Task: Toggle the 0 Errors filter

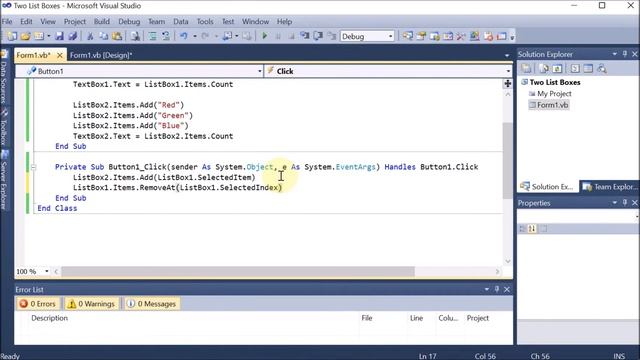Action: (x=38, y=304)
